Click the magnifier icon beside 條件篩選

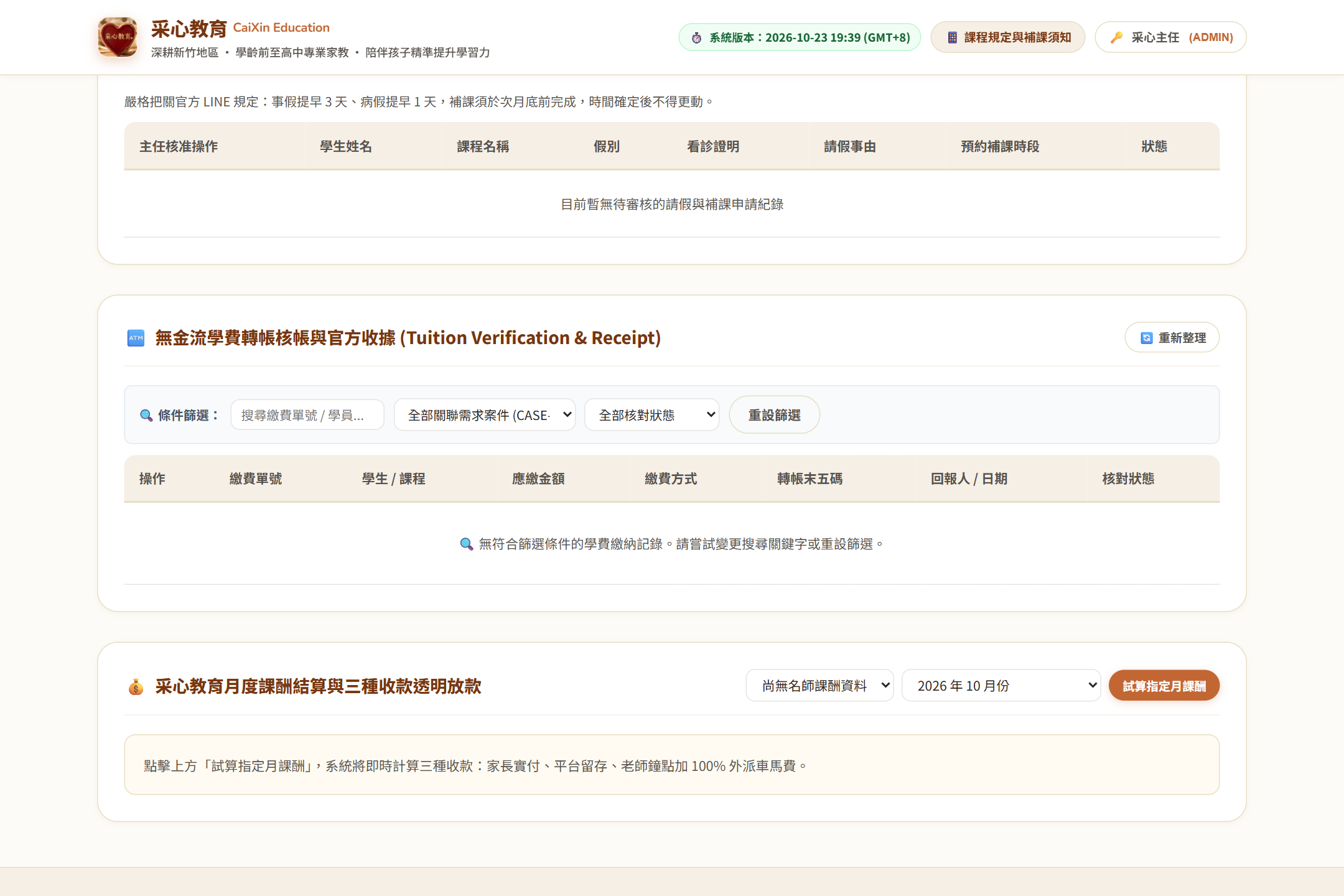point(146,415)
